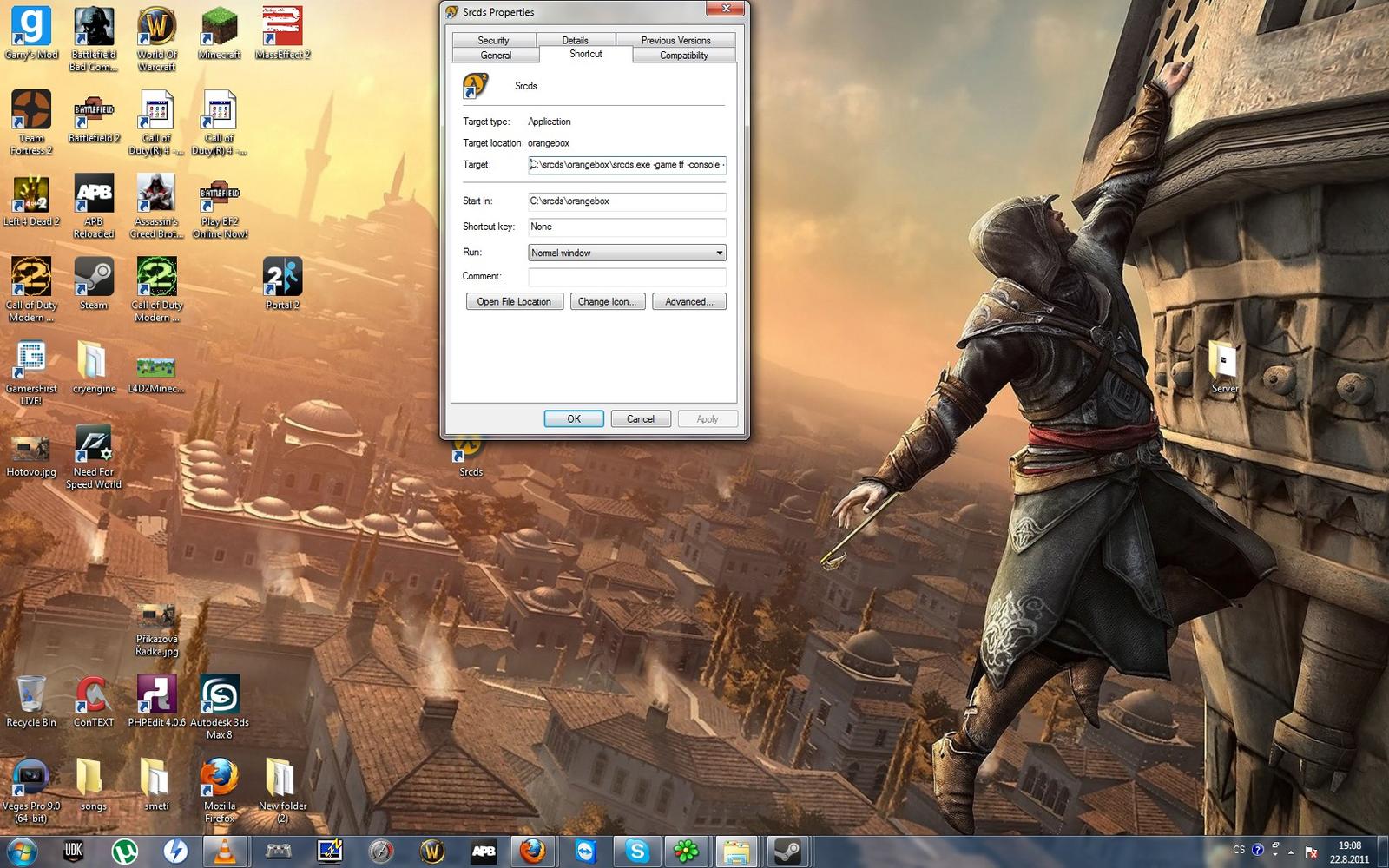Switch to the Security tab
The image size is (1389, 868).
pyautogui.click(x=493, y=40)
